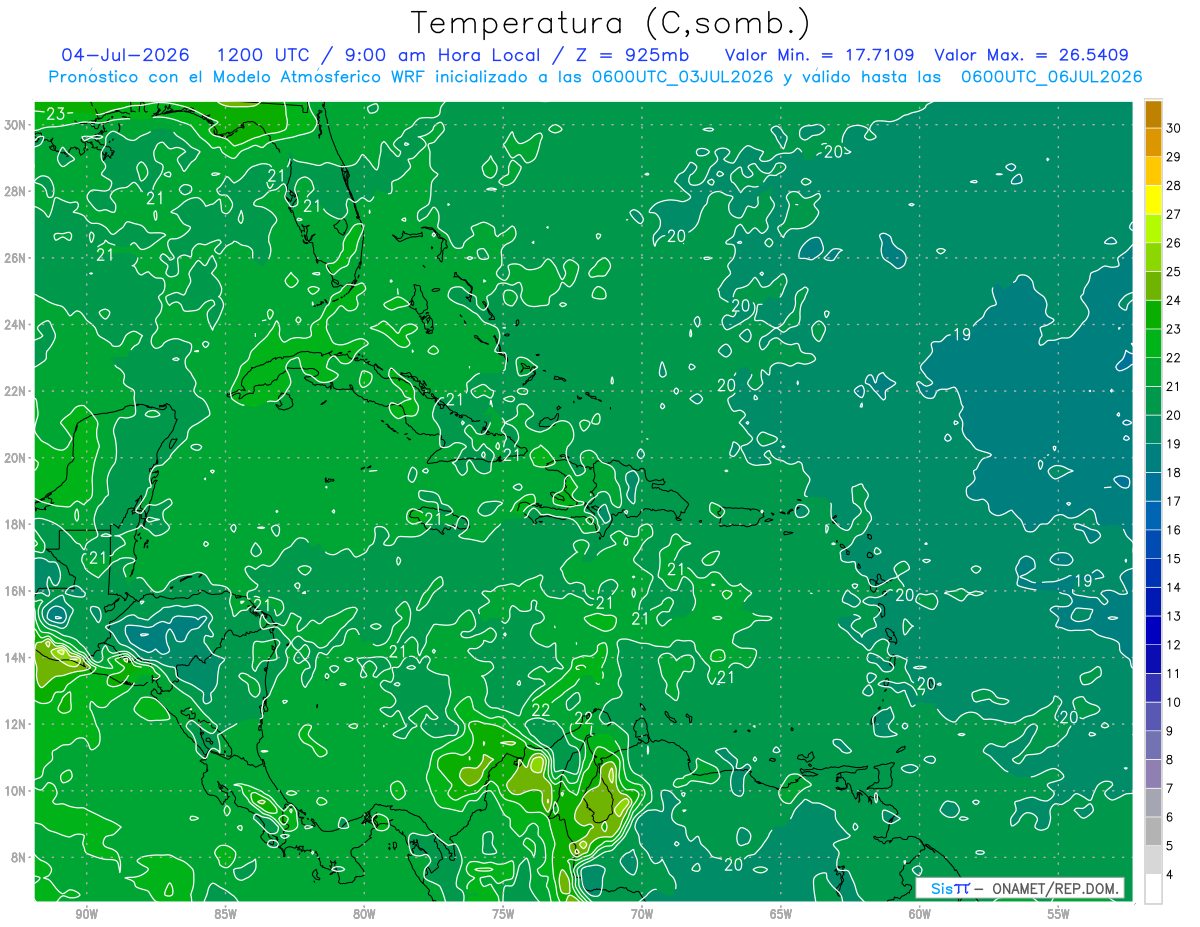Click the "75W" longitude axis label
1200x927 pixels.
503,914
